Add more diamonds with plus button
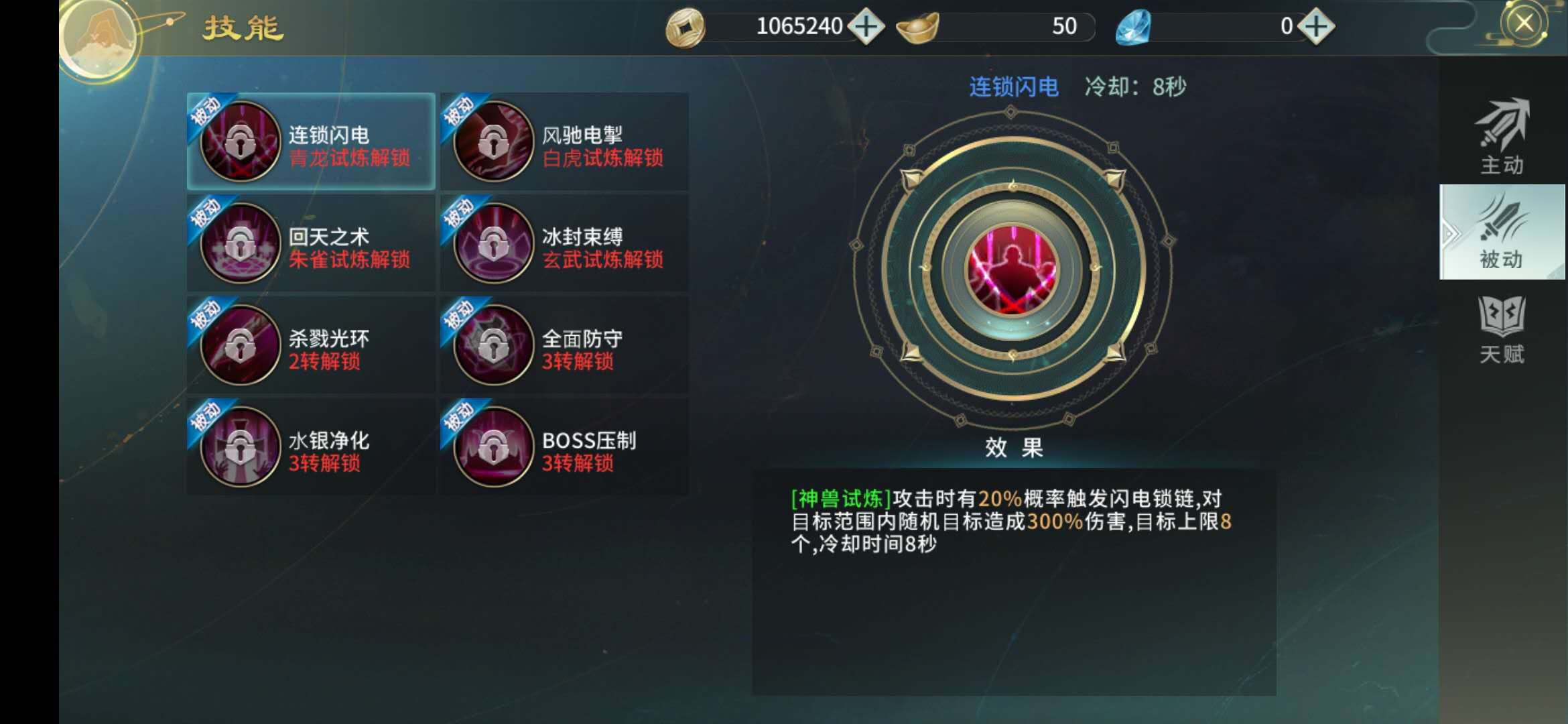This screenshot has height=724, width=1568. click(1316, 27)
